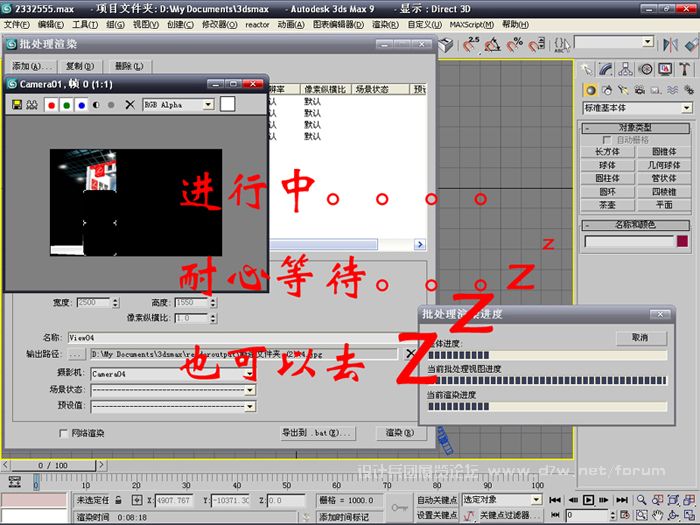700x525 pixels.
Task: Select the Geometry category sphere icon
Action: click(591, 90)
